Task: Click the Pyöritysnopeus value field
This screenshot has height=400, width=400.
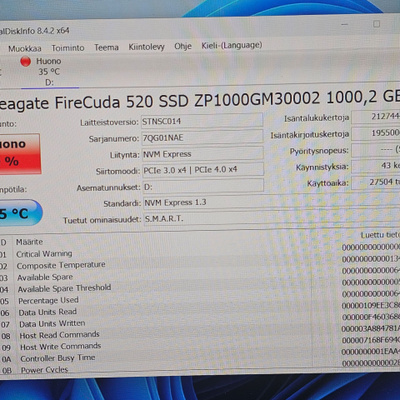Action: point(376,150)
